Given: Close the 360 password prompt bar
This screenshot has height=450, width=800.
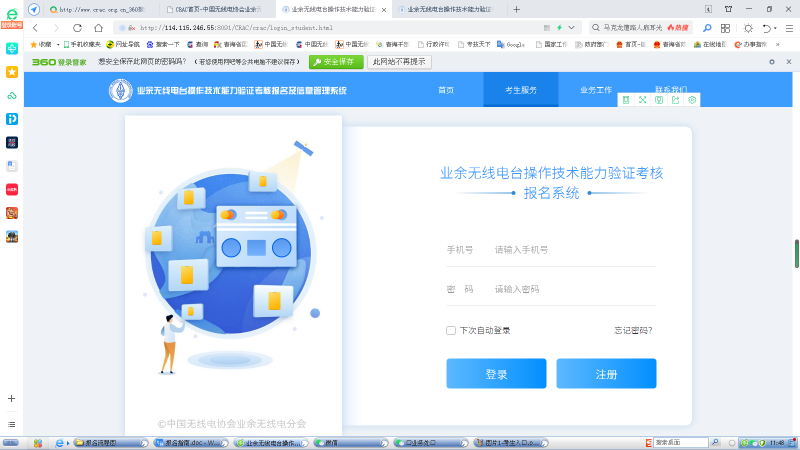Looking at the screenshot, I should [x=787, y=61].
